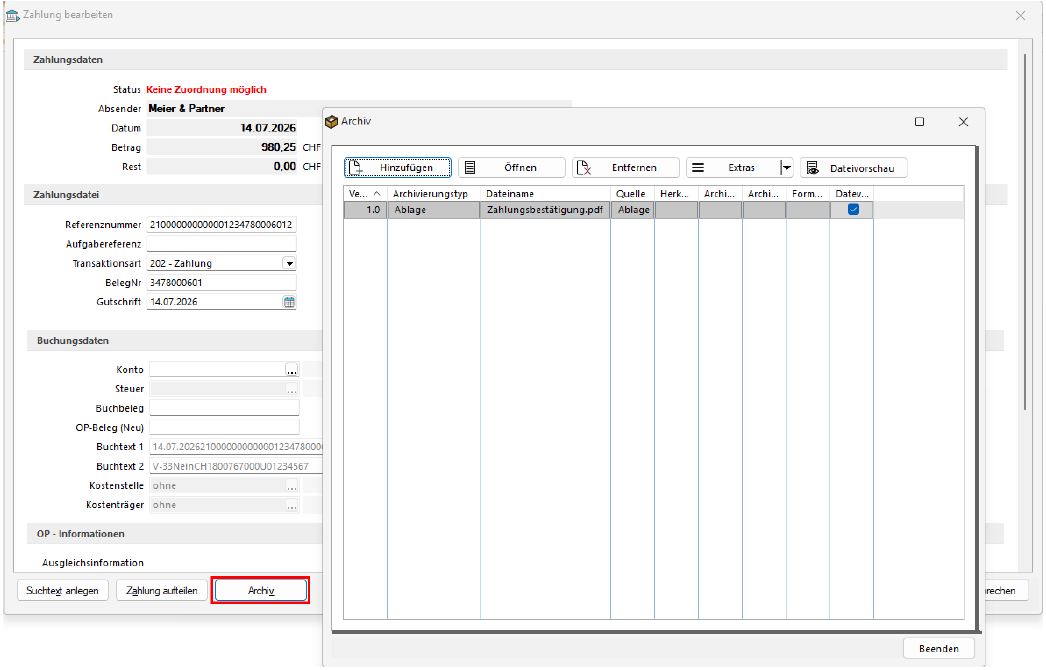The width and height of the screenshot is (1046, 670).
Task: Click the red status text Keine Zuordnung möglich
Action: tap(206, 89)
